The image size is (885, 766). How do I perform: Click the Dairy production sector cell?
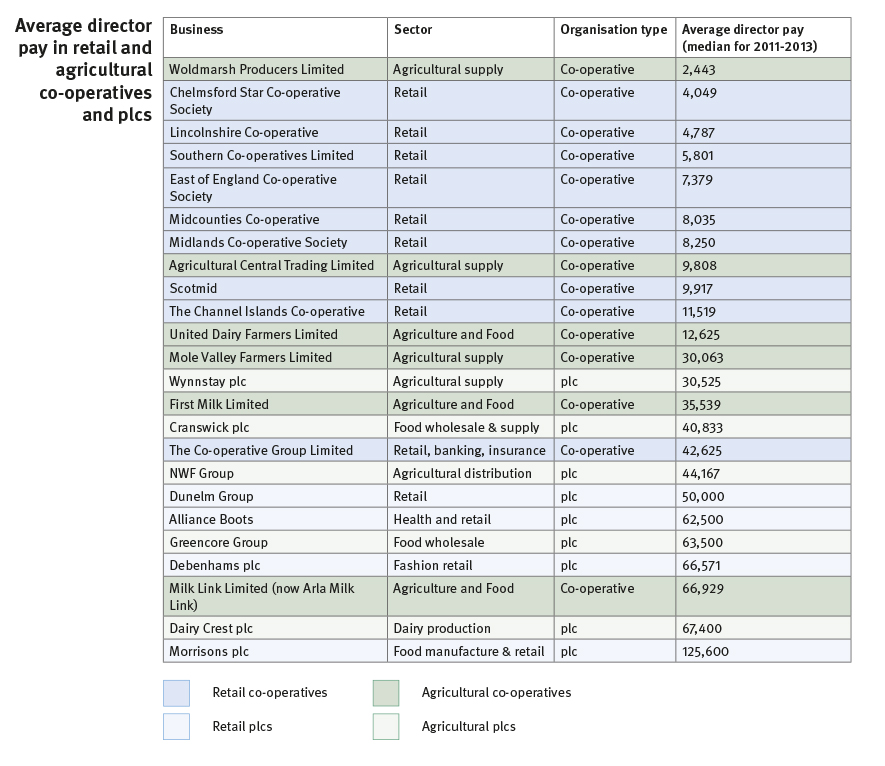(x=441, y=629)
